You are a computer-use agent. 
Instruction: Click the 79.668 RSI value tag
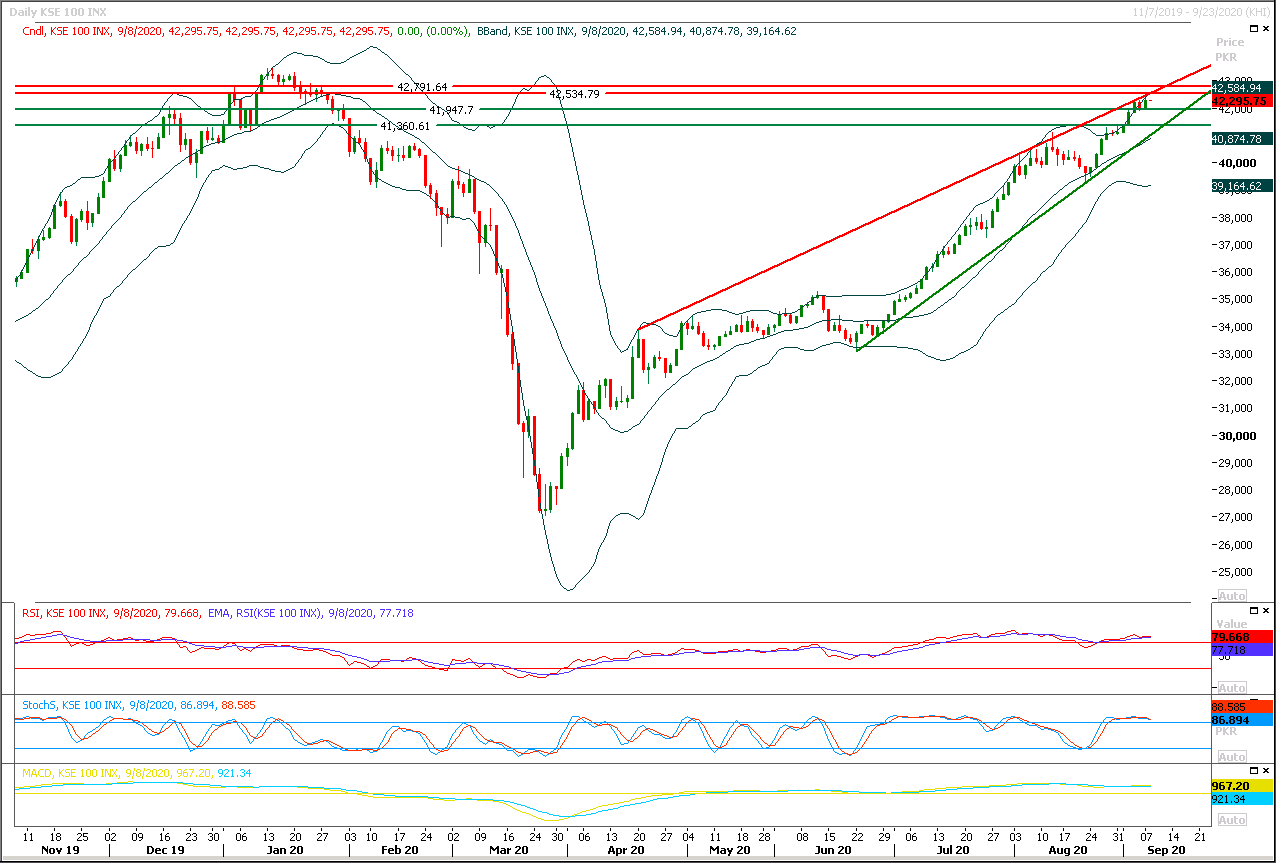[1240, 637]
